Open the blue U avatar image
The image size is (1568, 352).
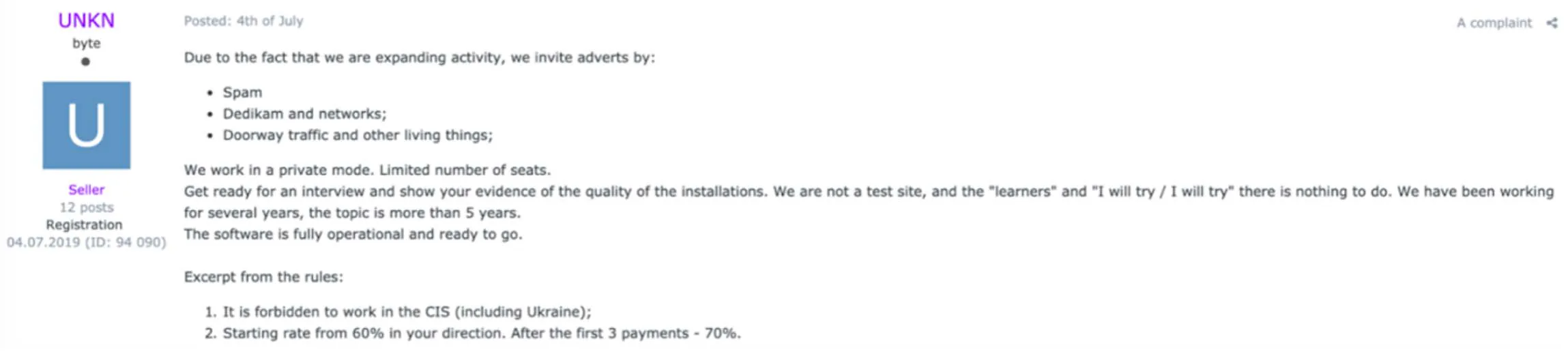87,126
